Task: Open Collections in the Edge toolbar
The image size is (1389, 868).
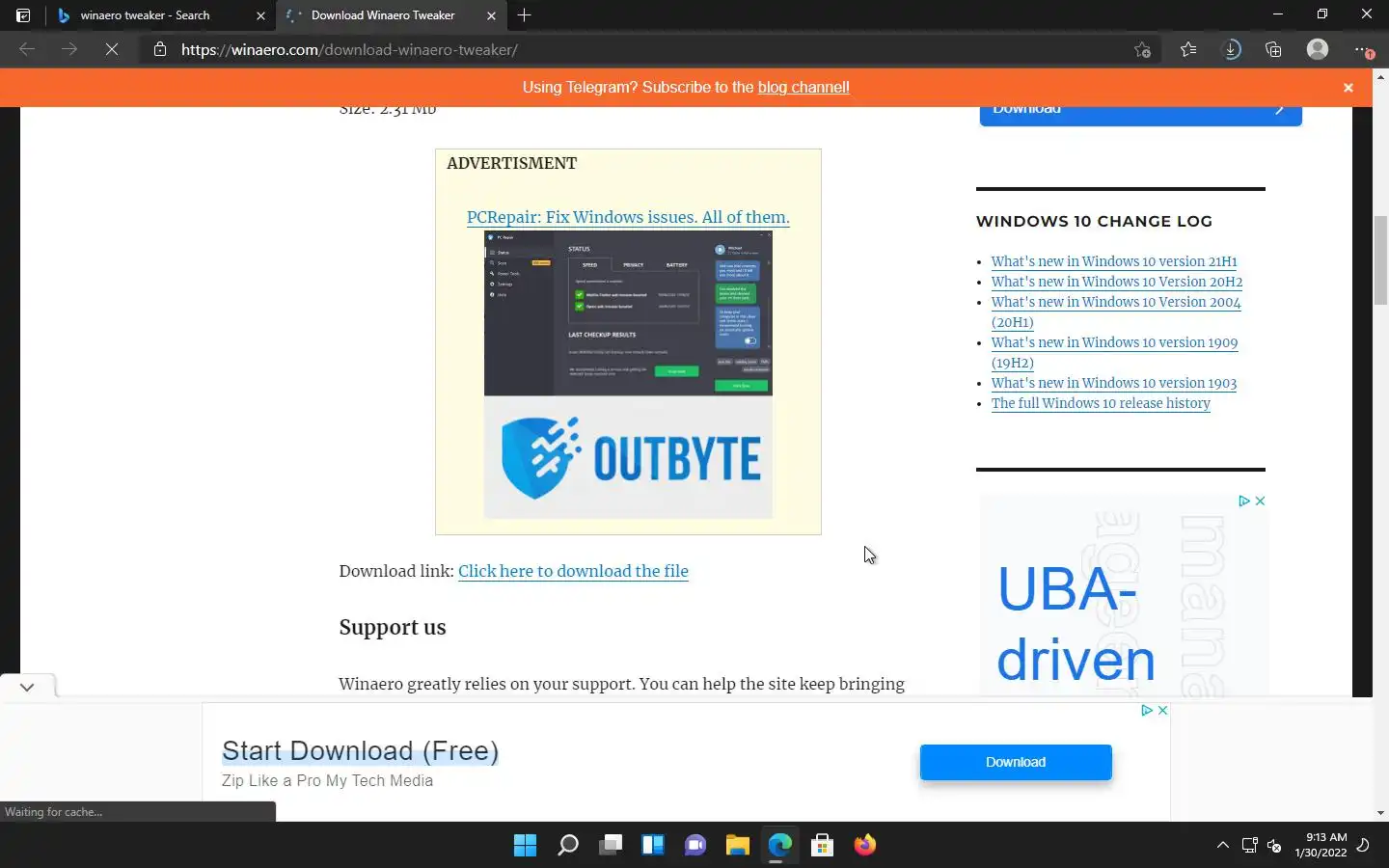Action: pyautogui.click(x=1273, y=49)
